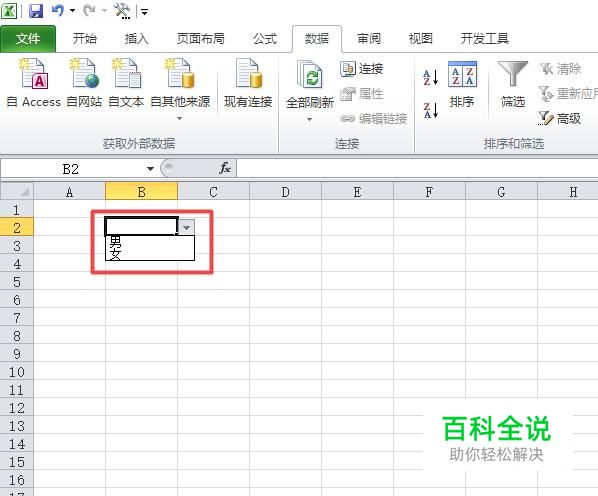The width and height of the screenshot is (598, 496).
Task: Click inside the formula bar
Action: (417, 168)
